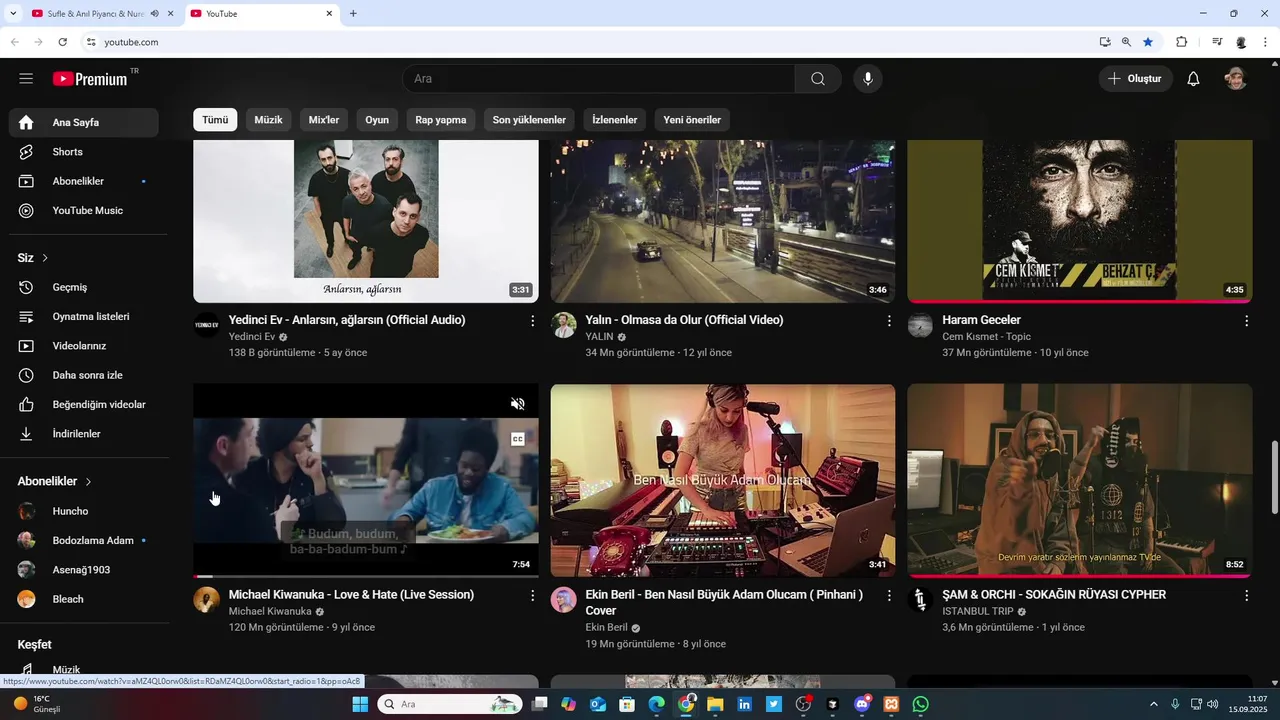Open the account avatar menu
1280x720 pixels.
[x=1236, y=79]
